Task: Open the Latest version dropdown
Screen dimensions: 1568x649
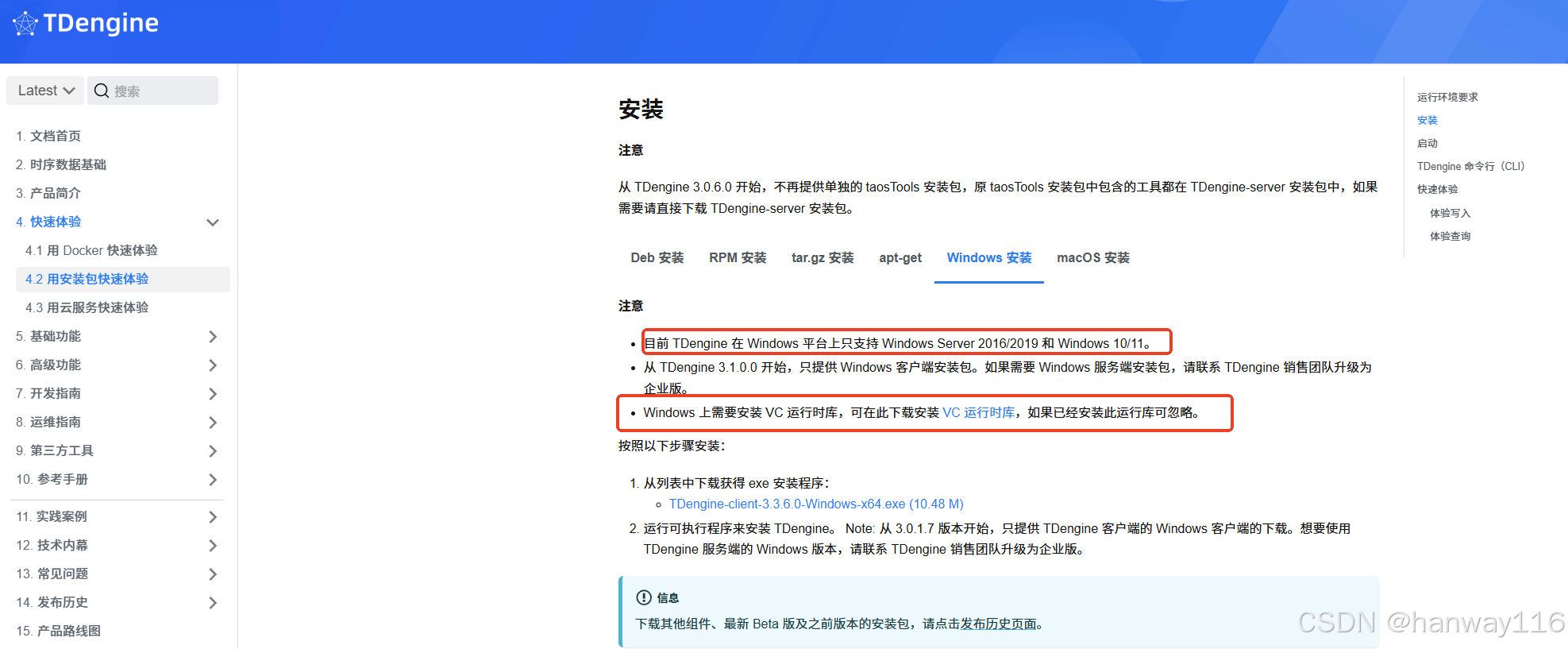Action: [x=45, y=91]
